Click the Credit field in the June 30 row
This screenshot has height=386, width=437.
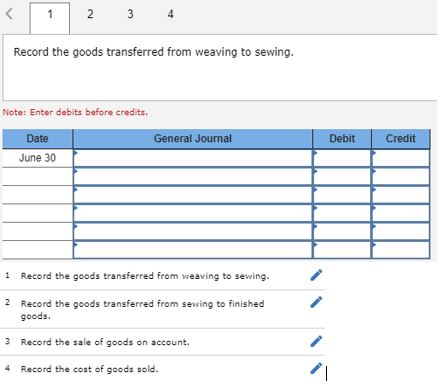click(x=401, y=158)
